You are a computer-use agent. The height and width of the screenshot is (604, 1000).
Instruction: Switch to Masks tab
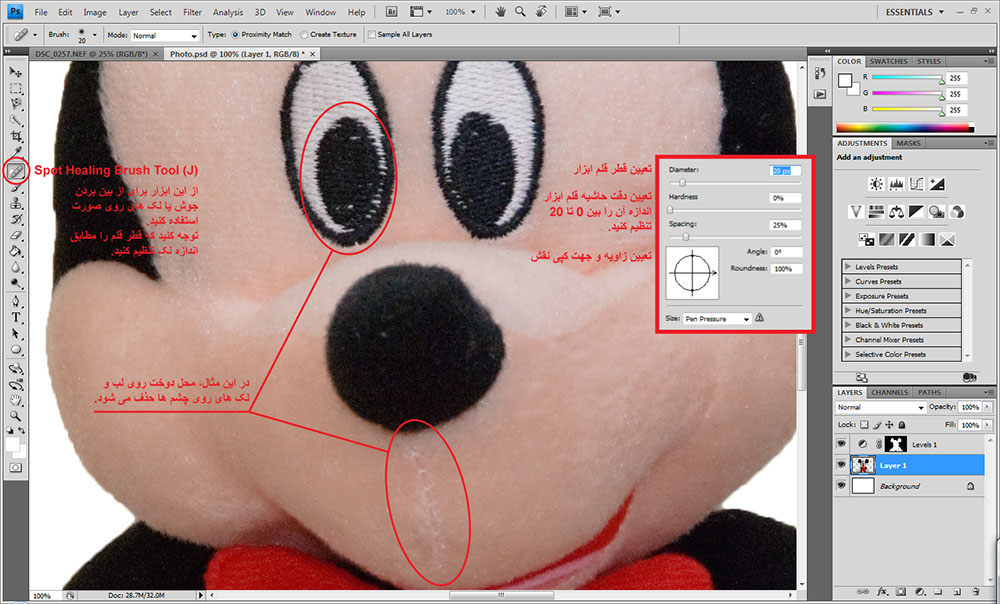(908, 143)
